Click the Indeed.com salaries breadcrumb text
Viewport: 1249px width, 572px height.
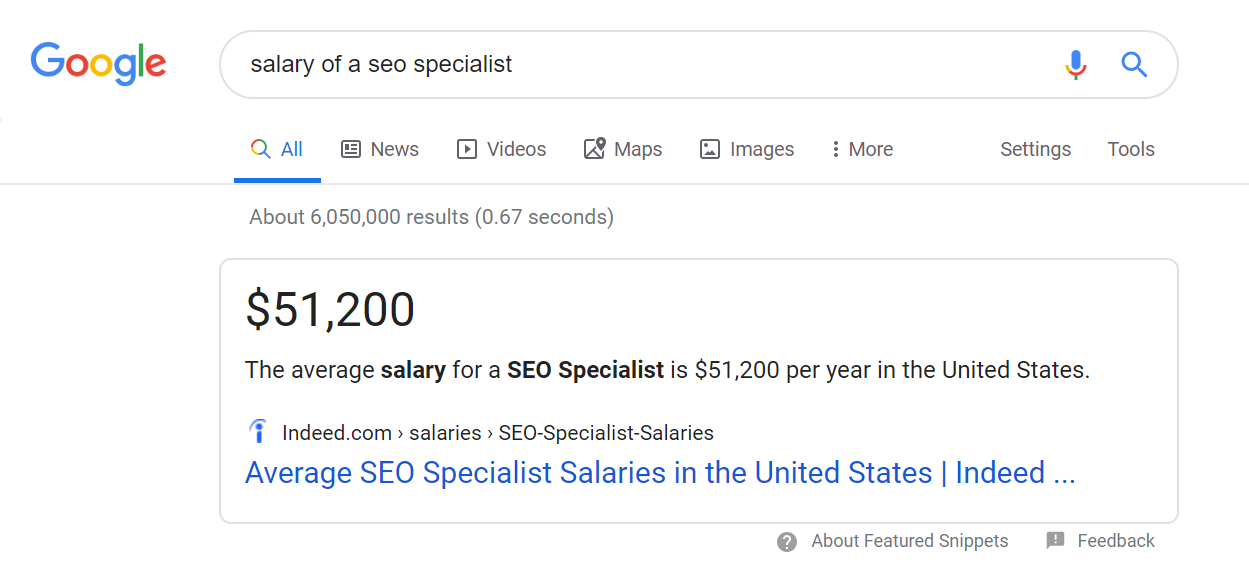(498, 433)
